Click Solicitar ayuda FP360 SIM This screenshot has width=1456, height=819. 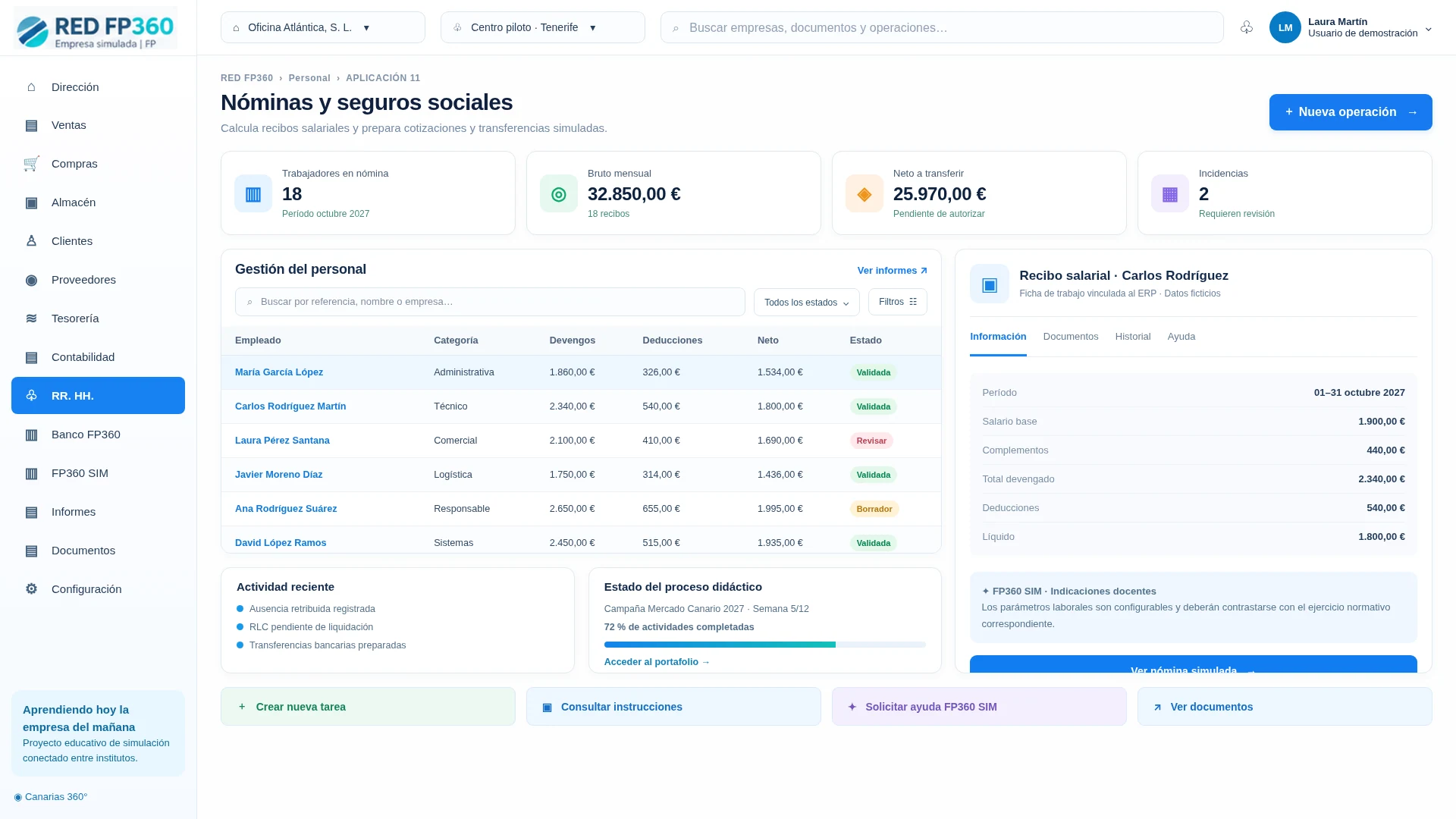tap(979, 707)
